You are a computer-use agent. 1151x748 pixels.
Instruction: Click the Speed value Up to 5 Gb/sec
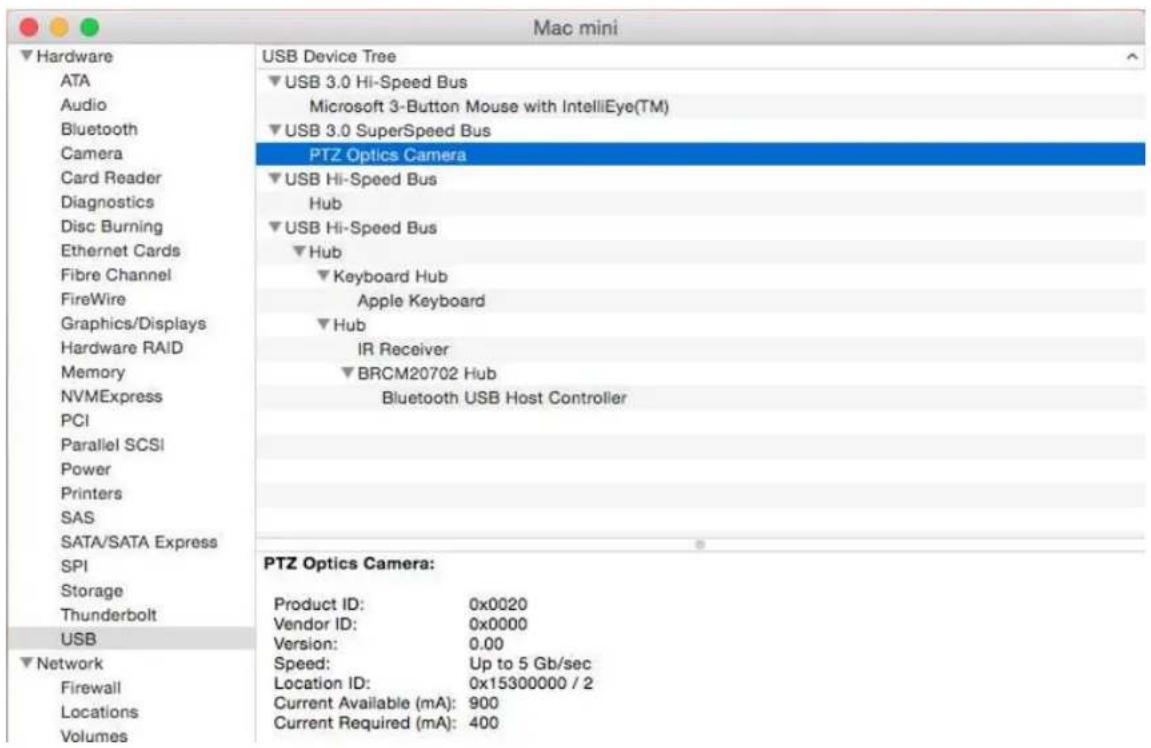point(530,664)
